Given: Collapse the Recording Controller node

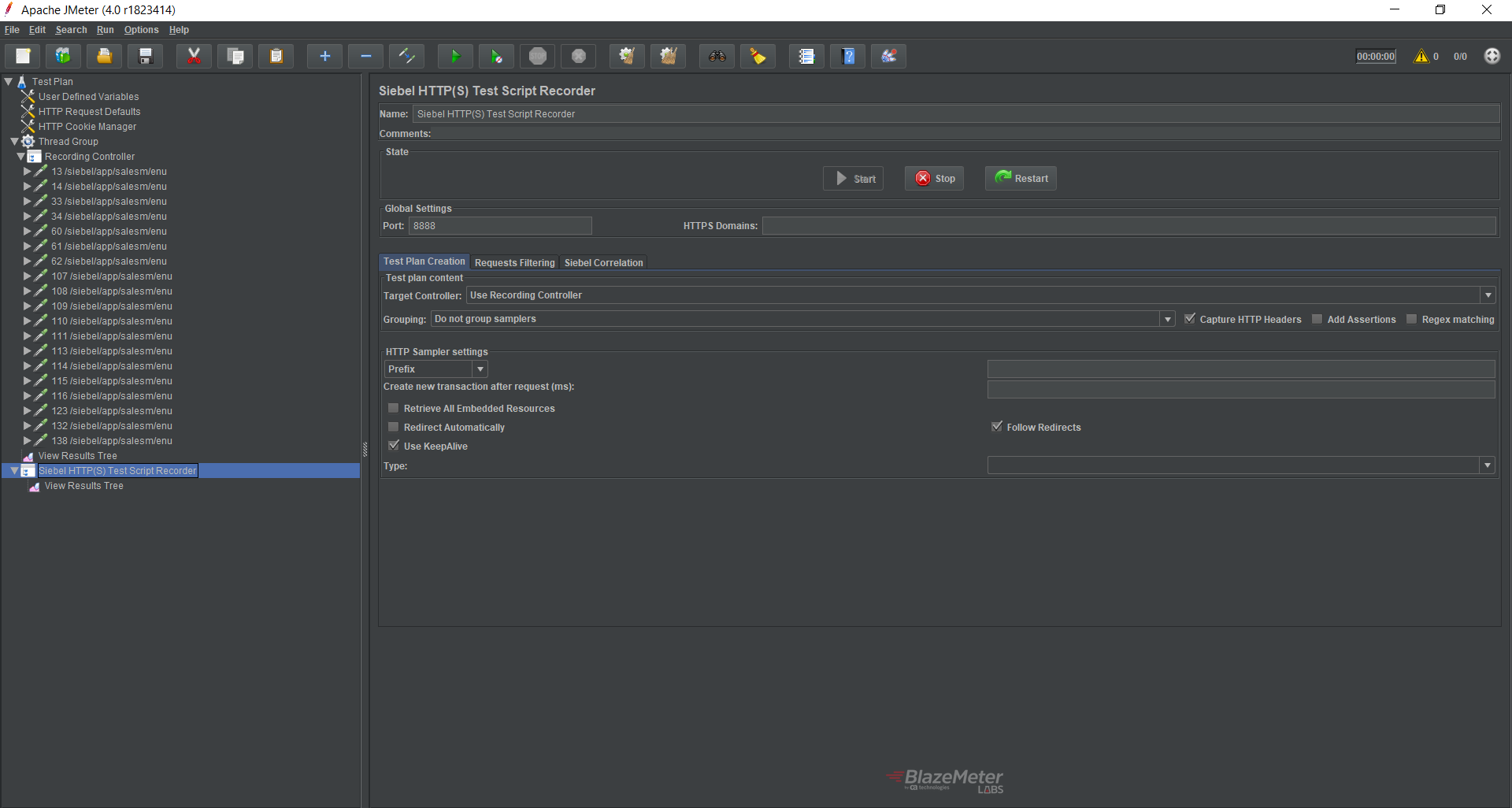Looking at the screenshot, I should [x=20, y=157].
